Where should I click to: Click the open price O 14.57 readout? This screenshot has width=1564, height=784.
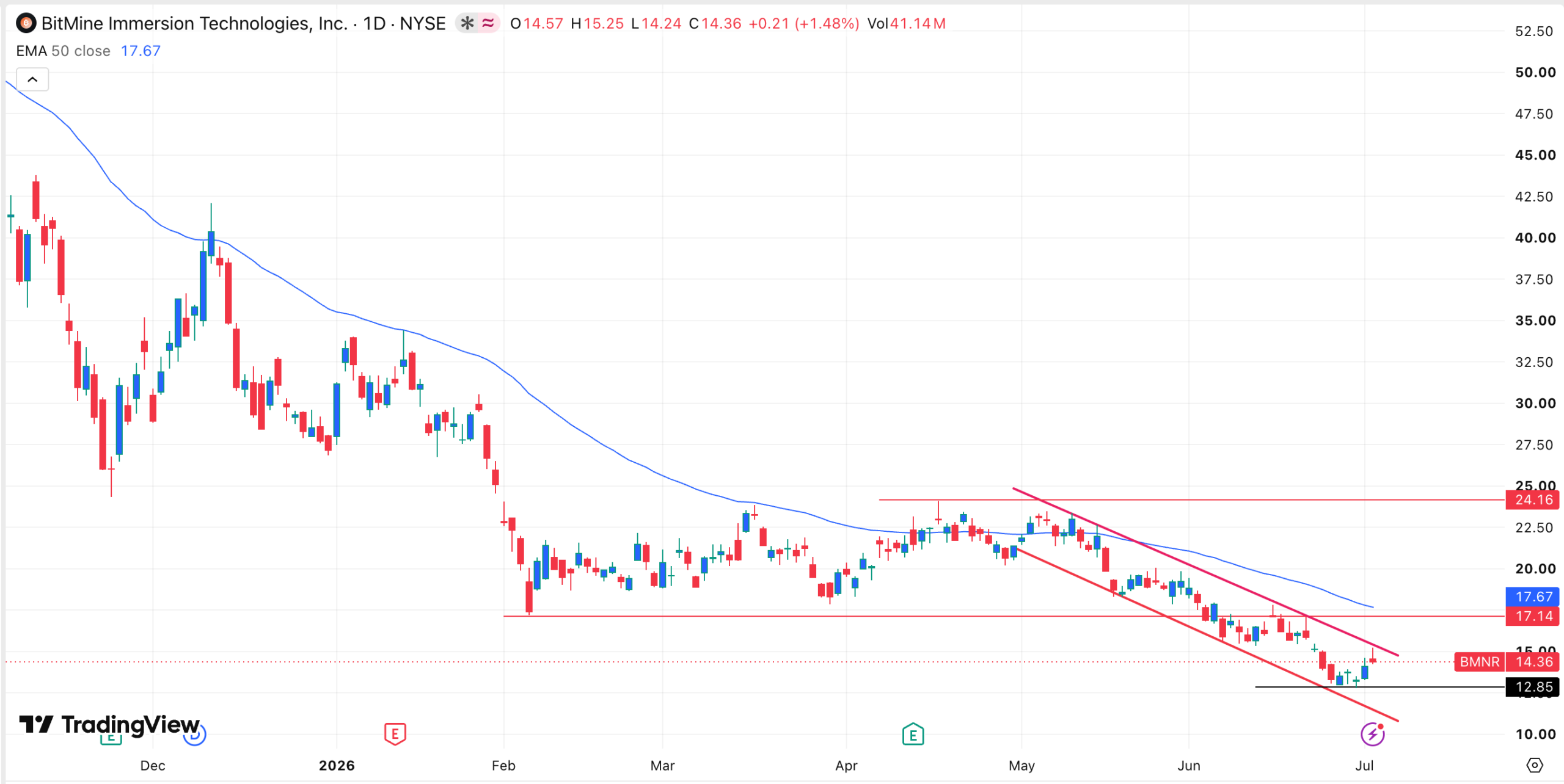pos(536,24)
